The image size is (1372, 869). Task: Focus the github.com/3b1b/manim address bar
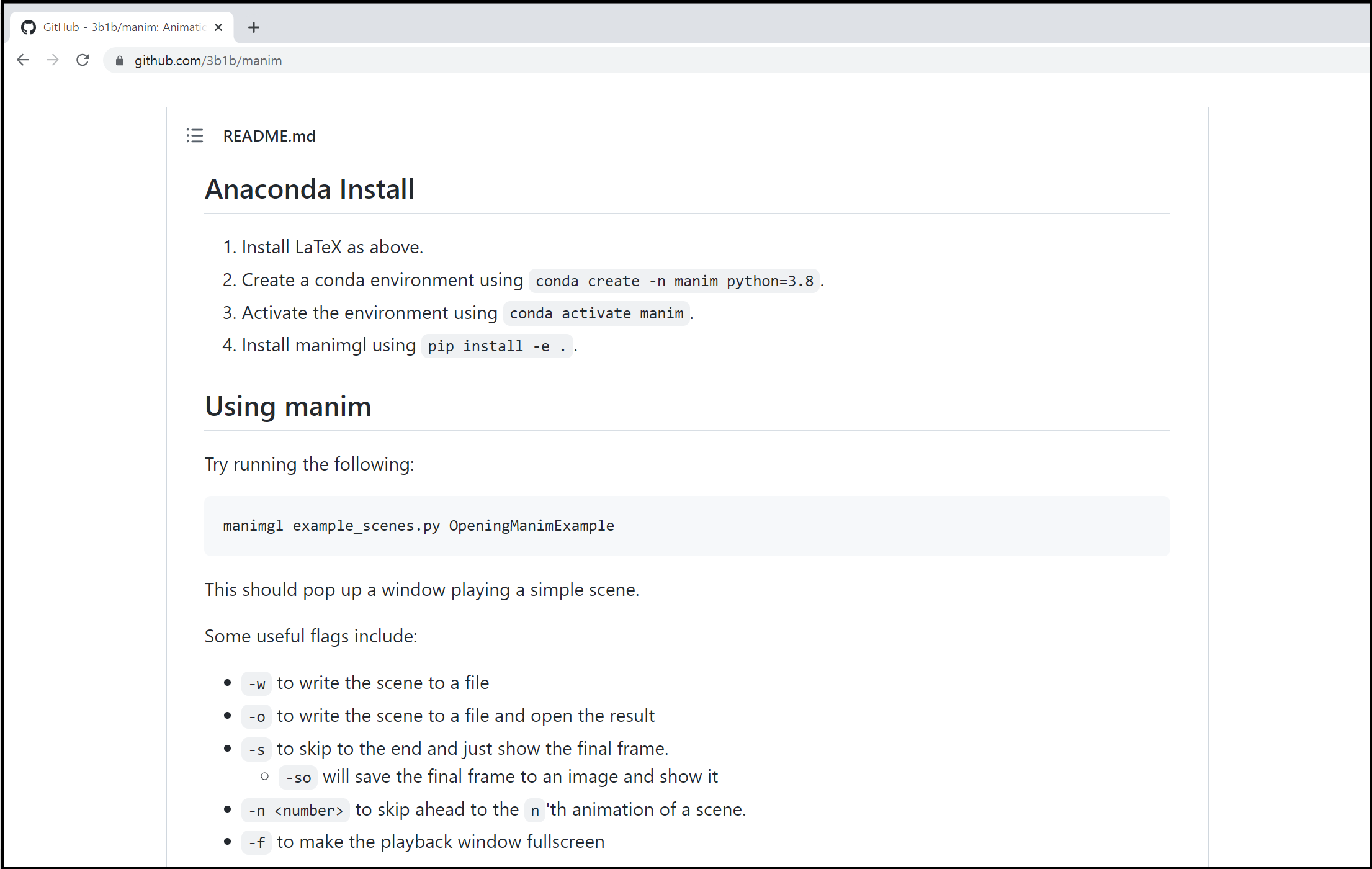point(434,61)
